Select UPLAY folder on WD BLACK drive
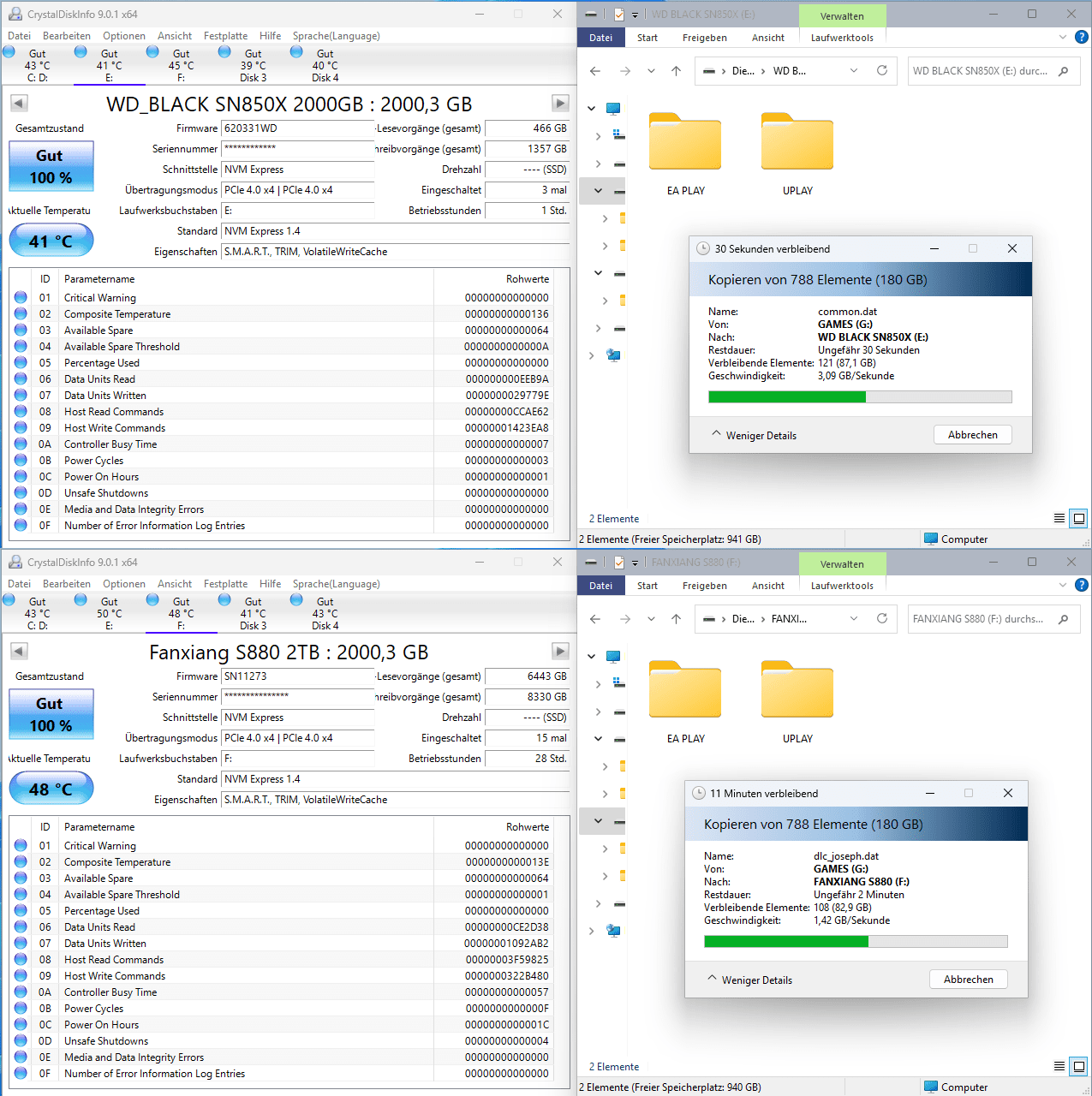1092x1096 pixels. pyautogui.click(x=797, y=154)
